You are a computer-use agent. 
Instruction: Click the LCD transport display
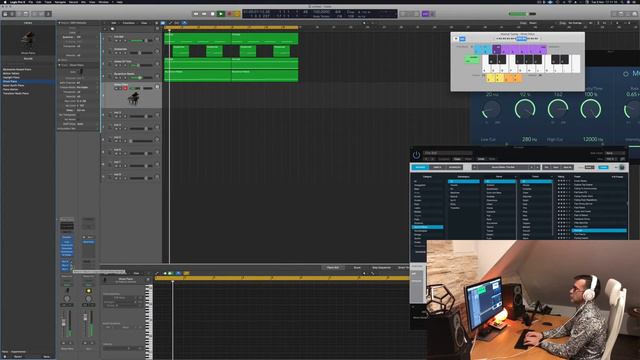pos(320,14)
